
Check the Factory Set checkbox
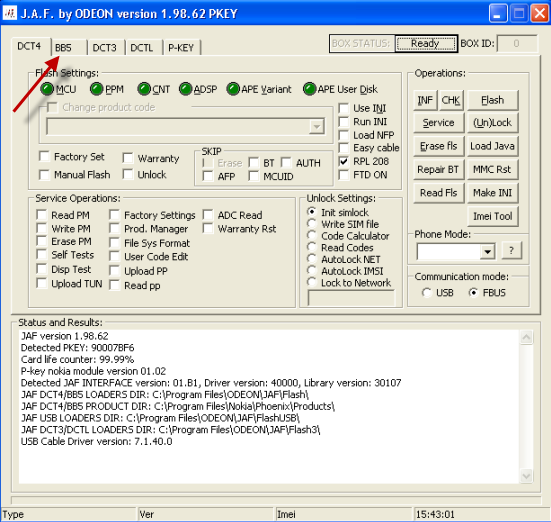[x=44, y=156]
